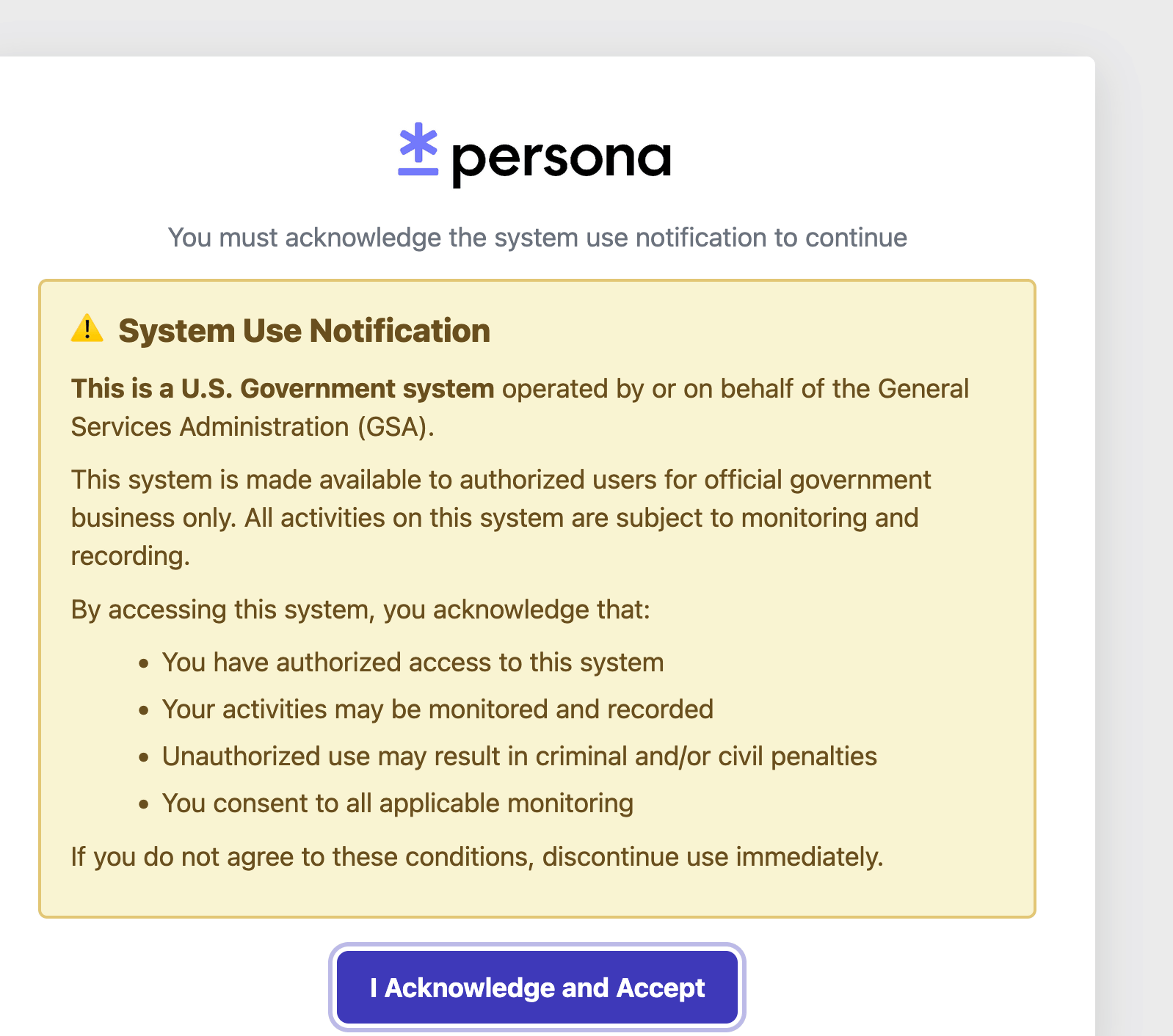
Task: Click the bullet dot before "Unauthorized use"
Action: [144, 758]
